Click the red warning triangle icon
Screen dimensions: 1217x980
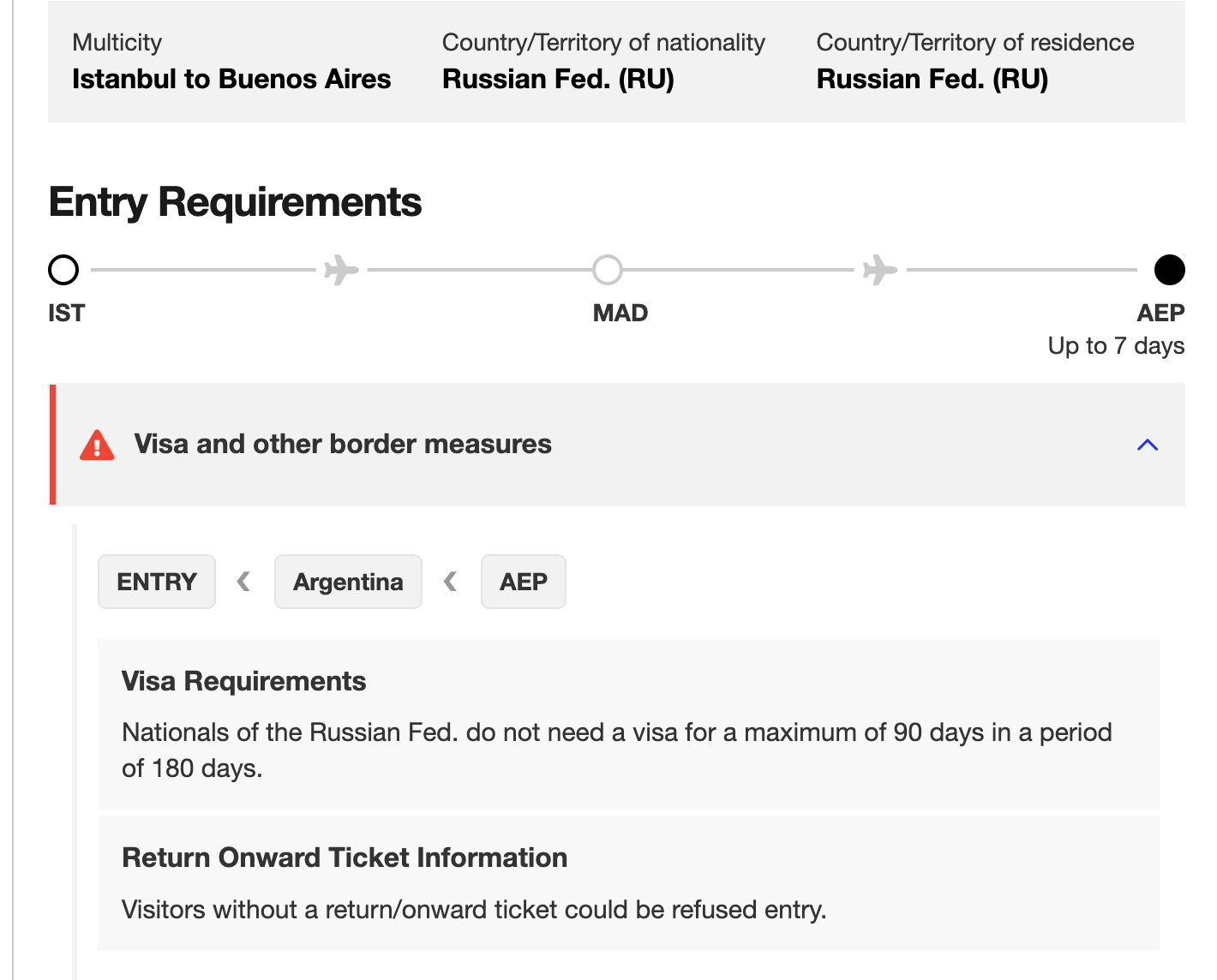tap(97, 445)
